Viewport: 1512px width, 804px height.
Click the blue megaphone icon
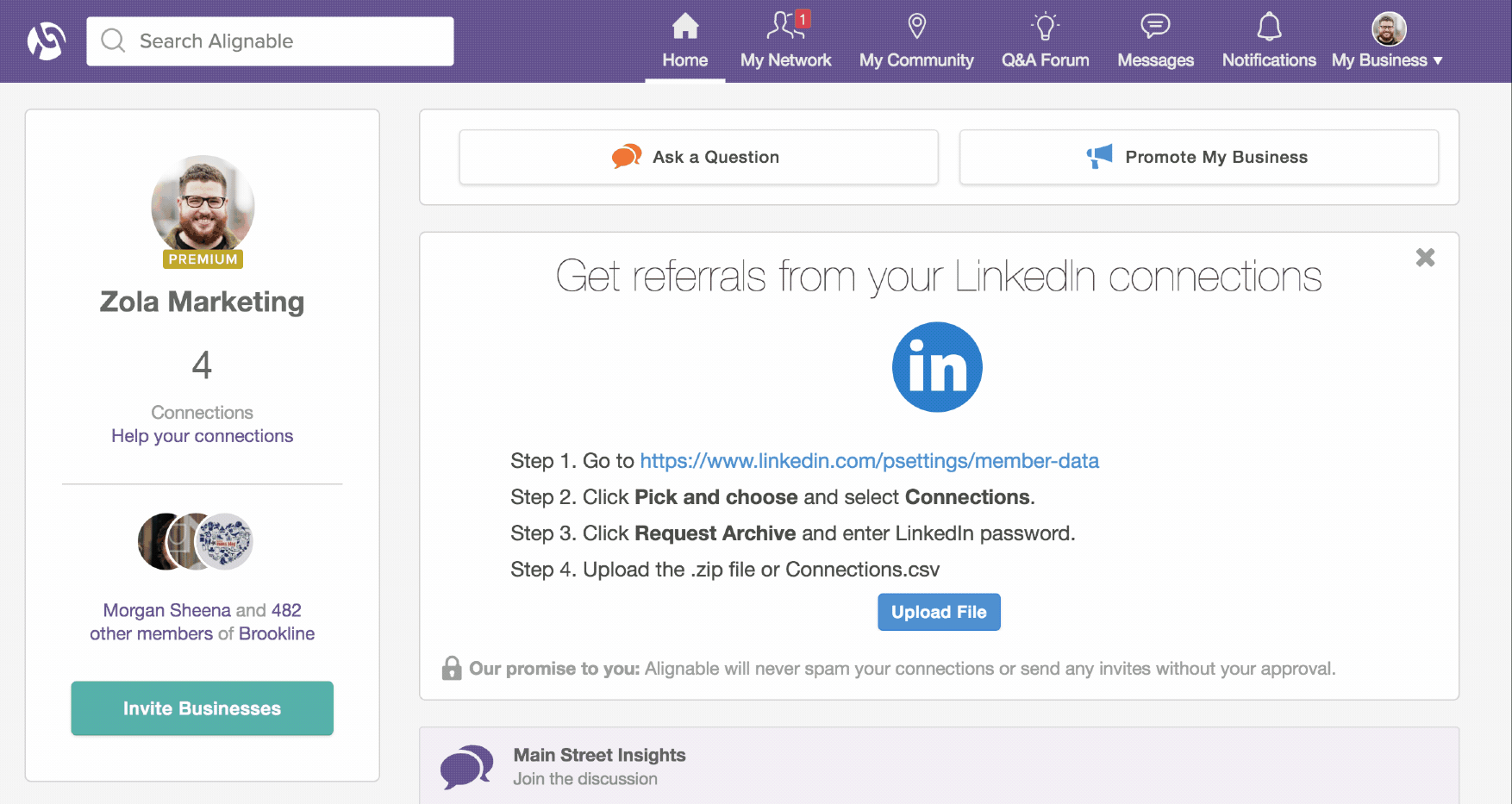pyautogui.click(x=1100, y=156)
